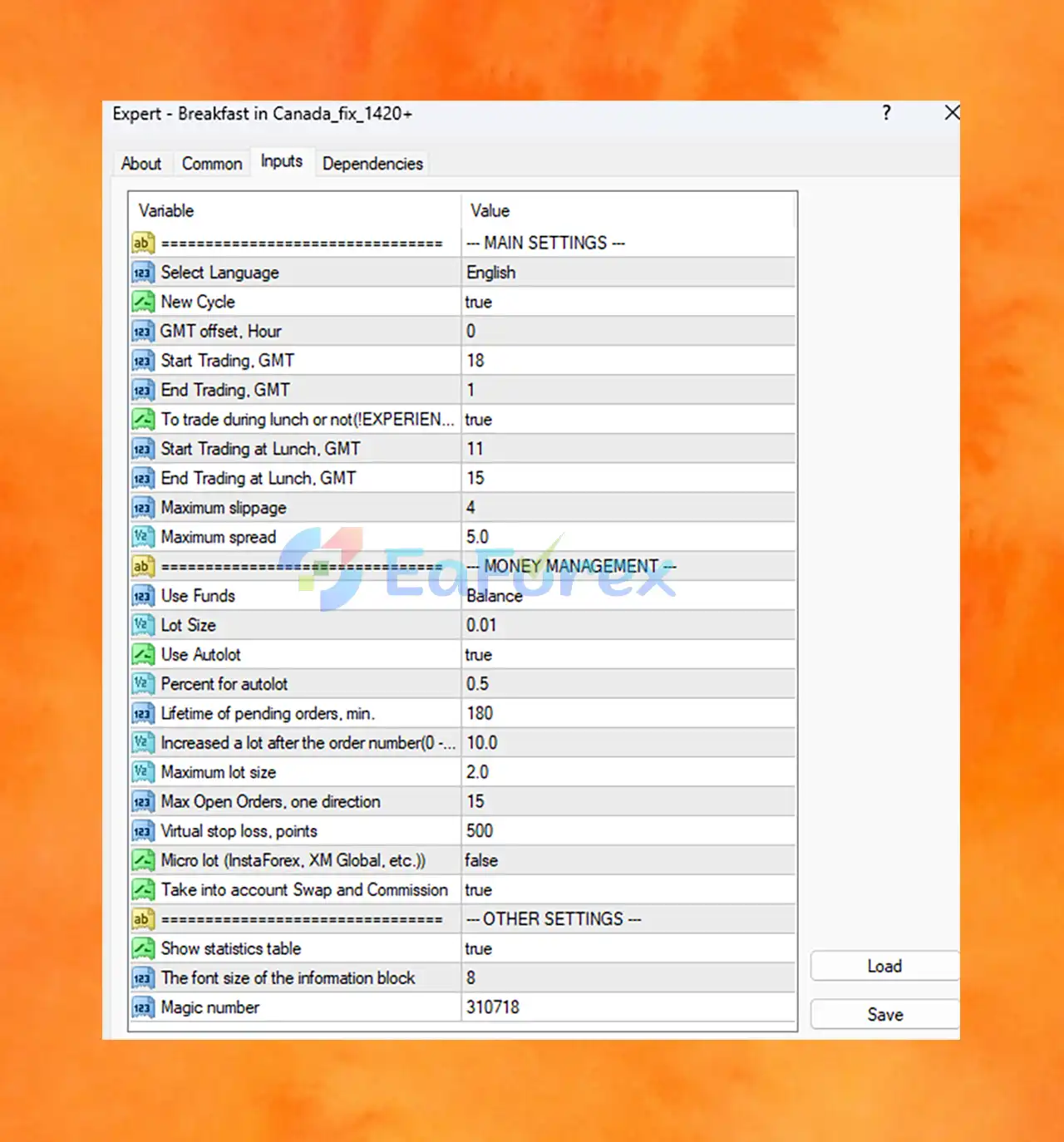Open the Select Language value English dropdown
Image resolution: width=1064 pixels, height=1142 pixels.
[x=628, y=273]
